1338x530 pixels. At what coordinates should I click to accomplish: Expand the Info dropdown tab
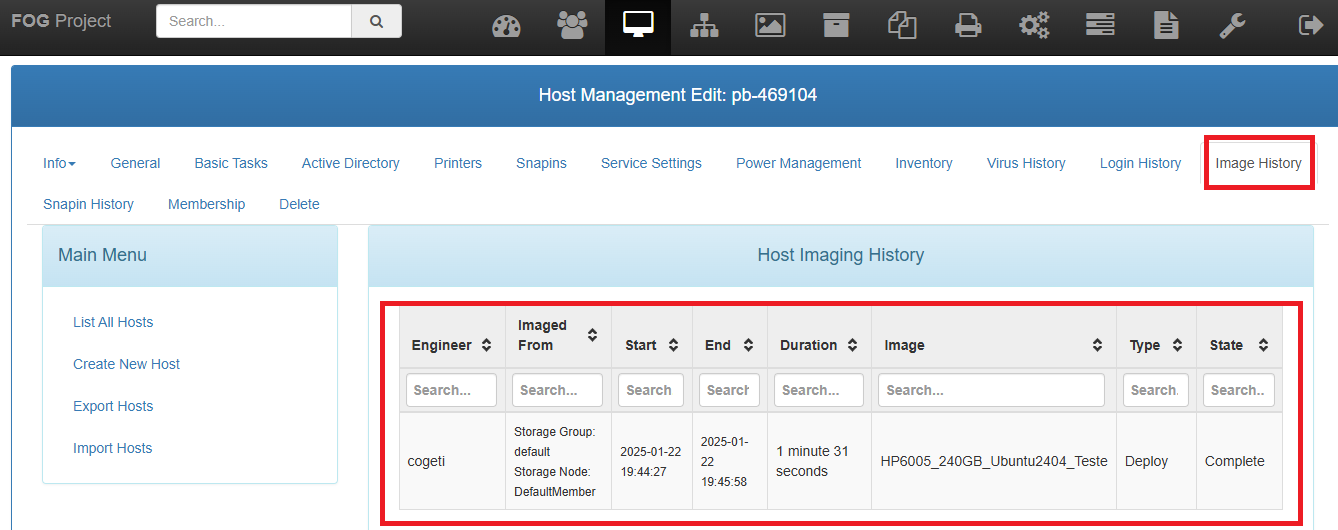(x=59, y=163)
